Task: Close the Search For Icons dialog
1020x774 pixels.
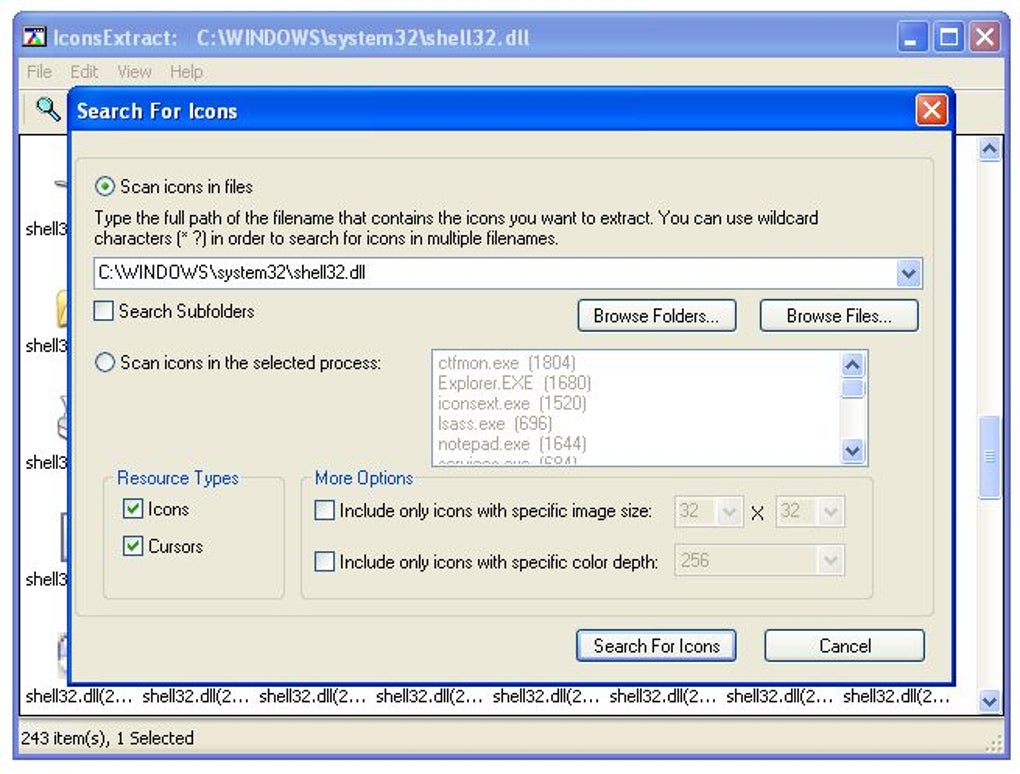Action: click(x=931, y=110)
